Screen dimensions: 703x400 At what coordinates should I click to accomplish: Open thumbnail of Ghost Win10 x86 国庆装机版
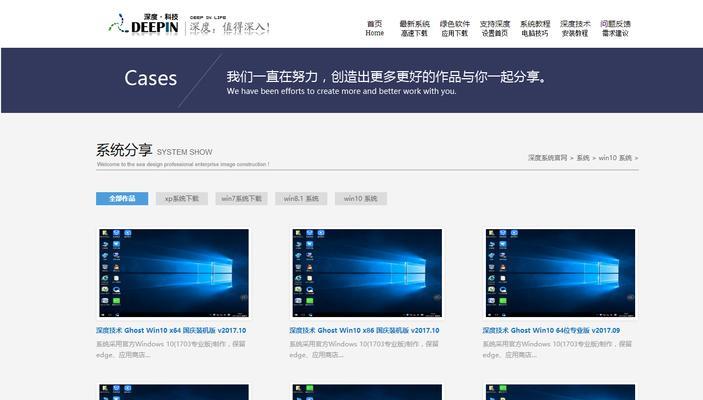tap(367, 273)
